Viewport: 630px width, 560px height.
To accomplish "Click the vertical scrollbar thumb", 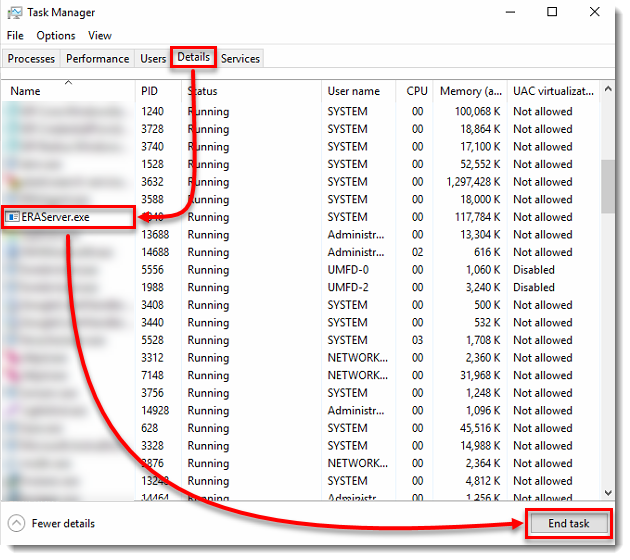I will [x=608, y=186].
